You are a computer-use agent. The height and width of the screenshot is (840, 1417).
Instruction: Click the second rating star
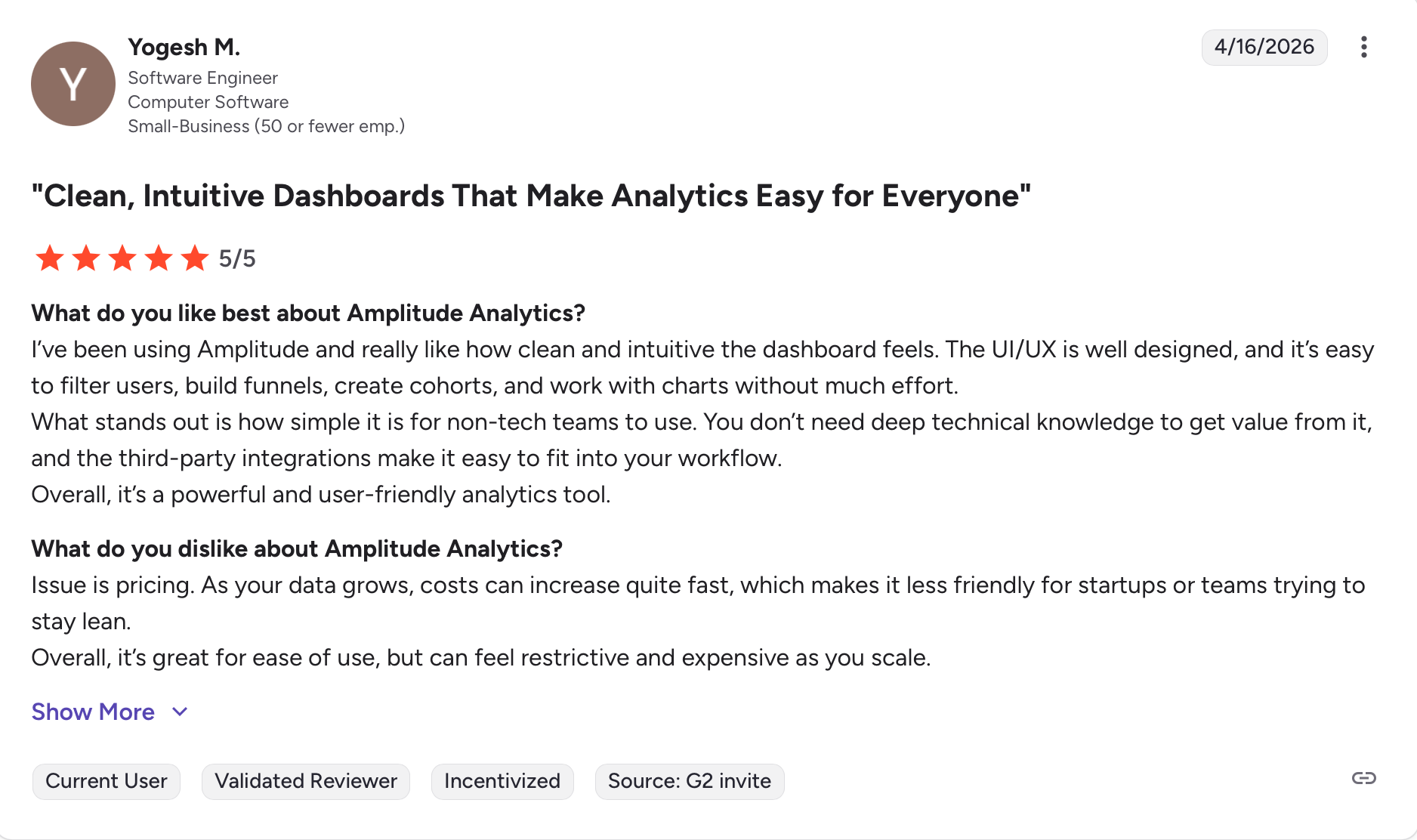(86, 258)
